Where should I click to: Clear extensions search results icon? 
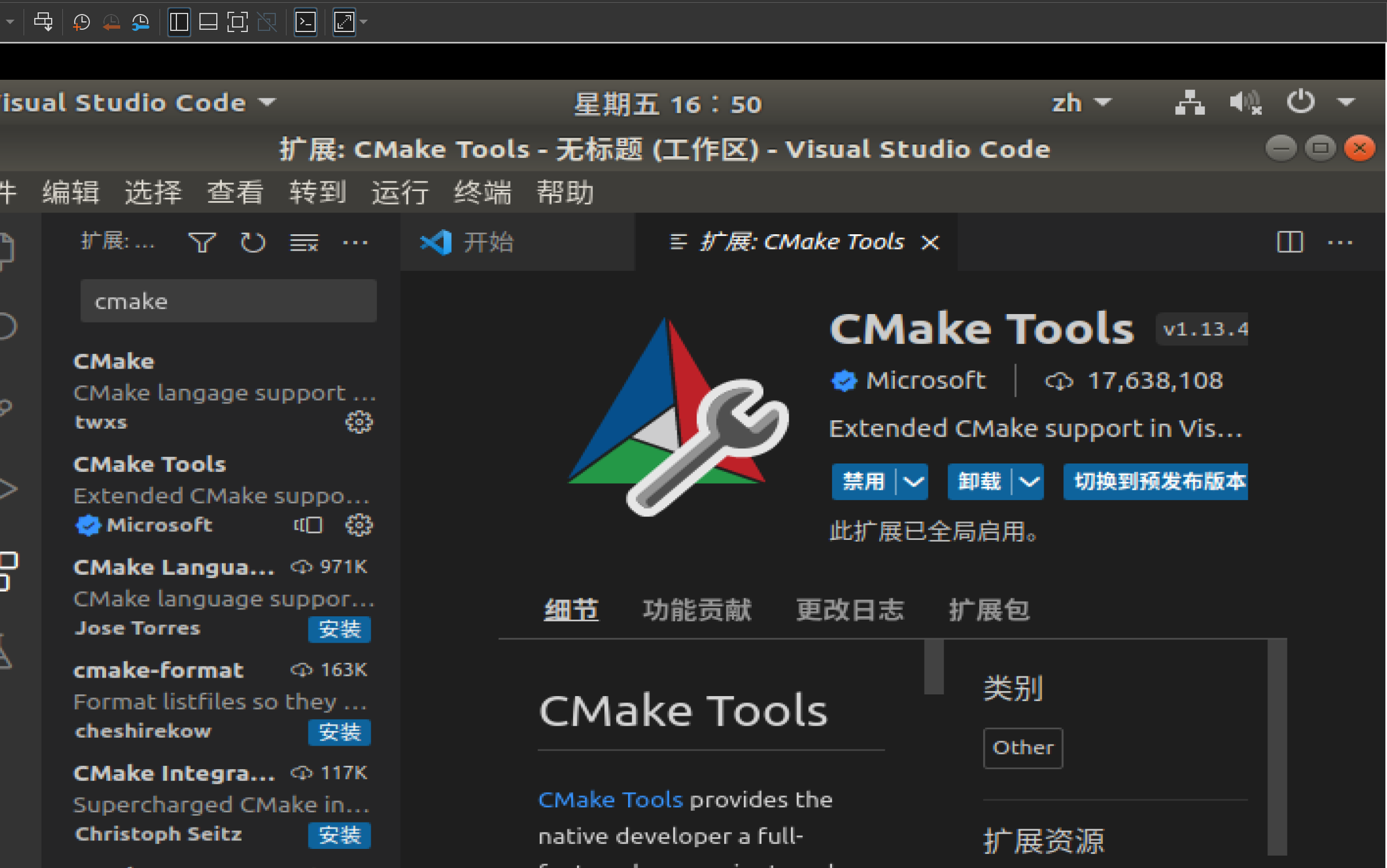(303, 243)
